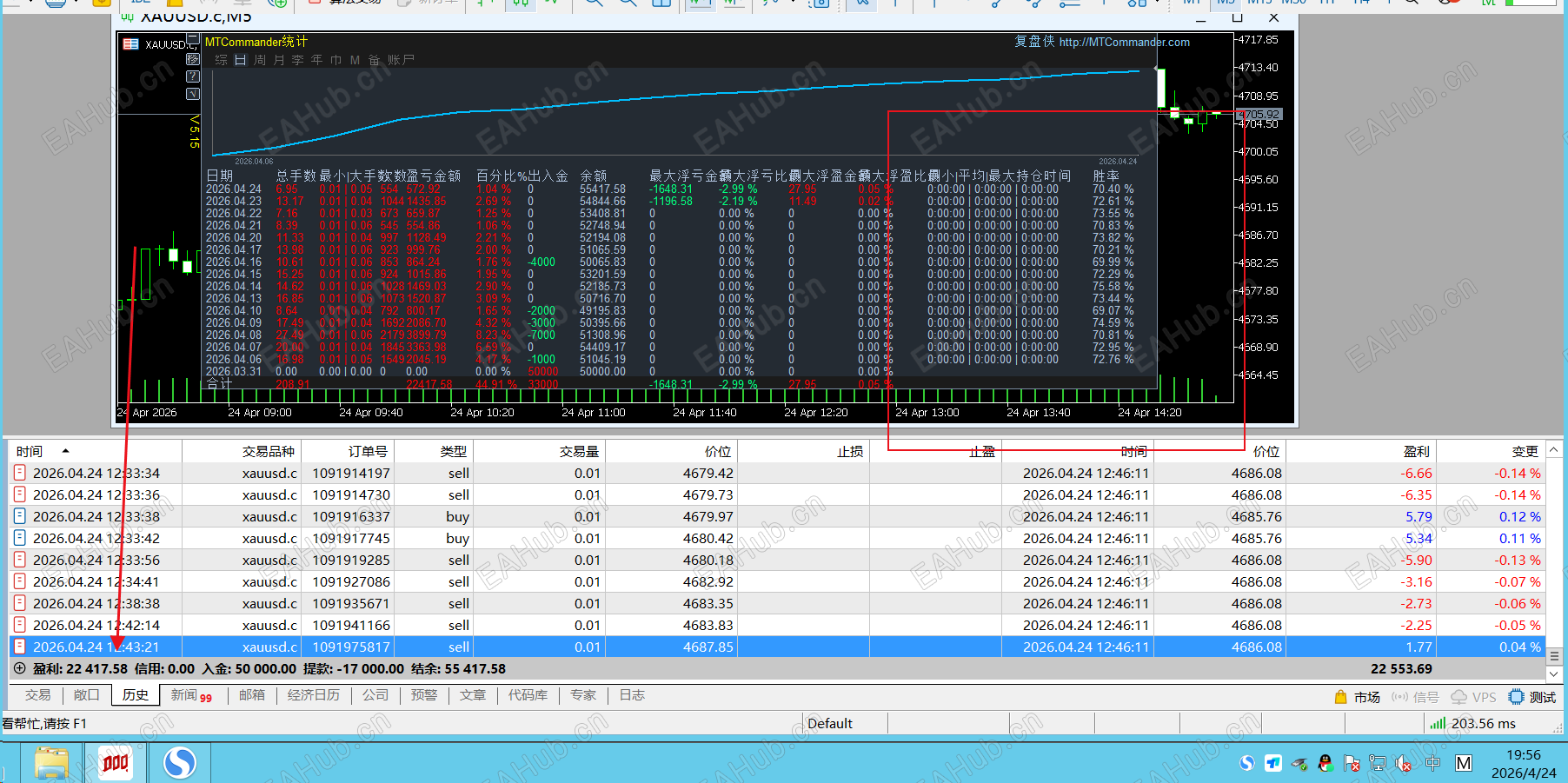Click the history list scroll down arrow
This screenshot has width=1568, height=783.
pos(1555,674)
